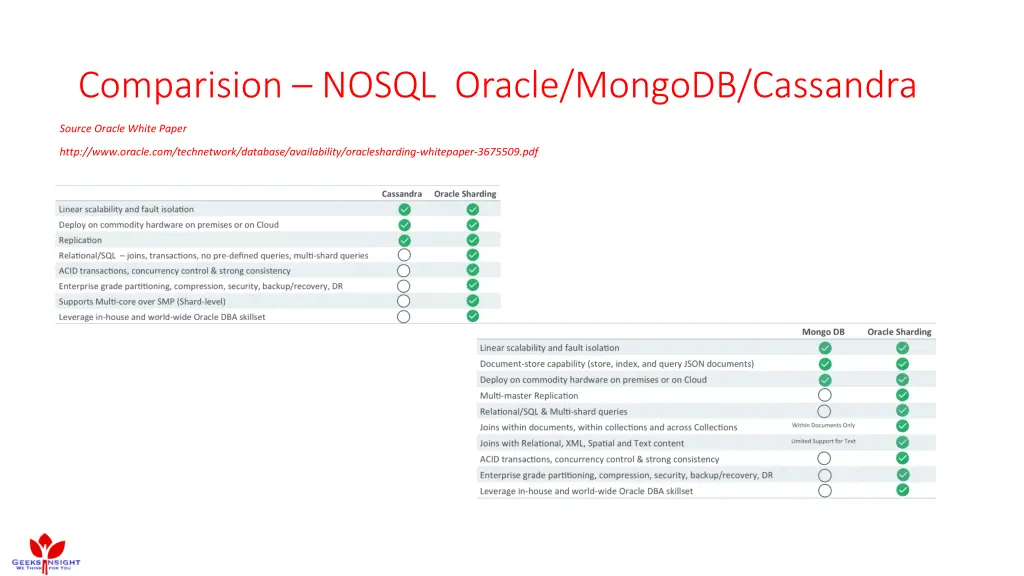Click Oracle Sharding header in Cassandra table
Screen dimensions: 1024x576
tap(465, 194)
